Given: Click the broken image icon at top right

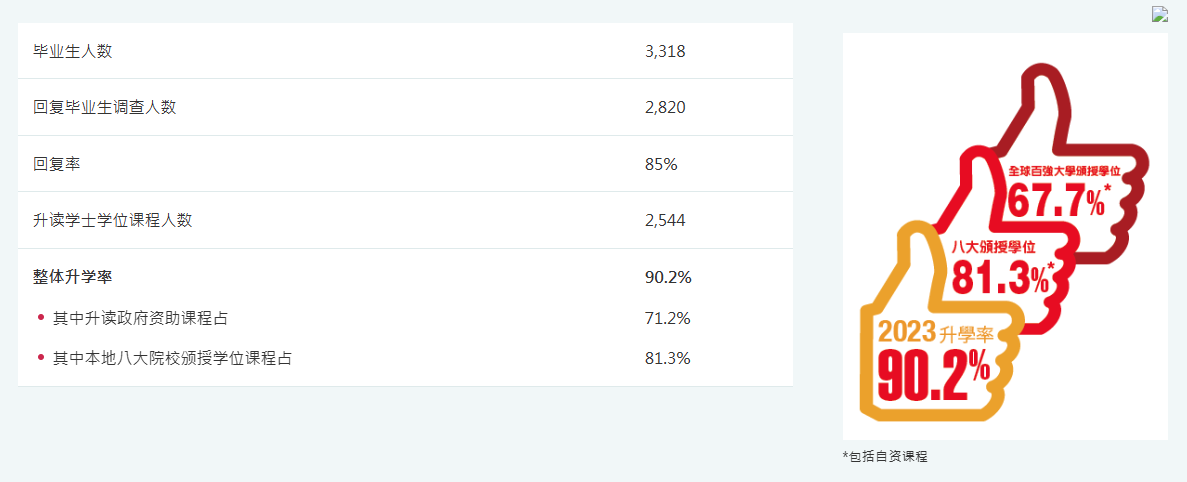Looking at the screenshot, I should (1160, 14).
